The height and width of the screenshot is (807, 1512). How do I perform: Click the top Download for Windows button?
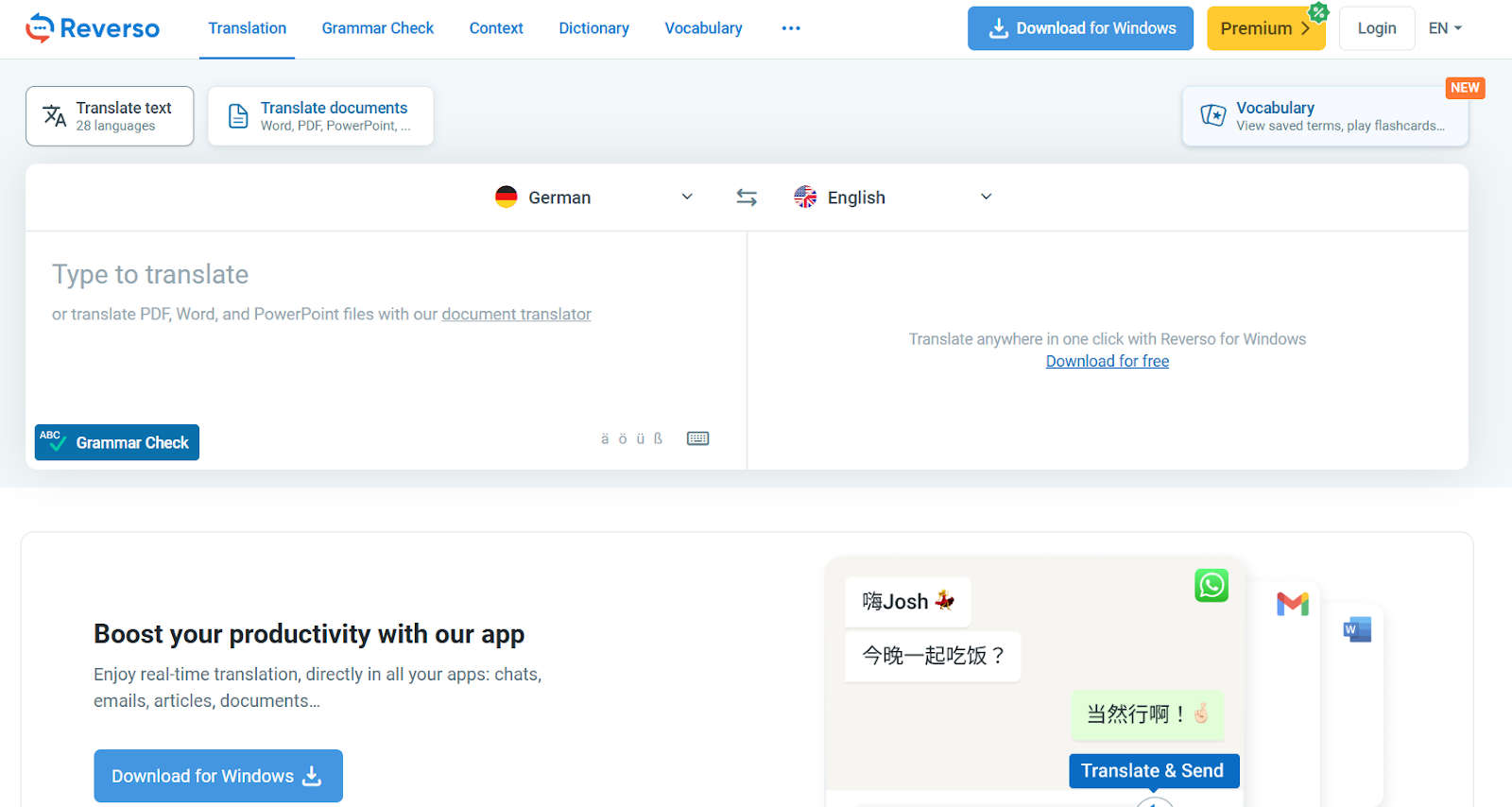[x=1080, y=28]
